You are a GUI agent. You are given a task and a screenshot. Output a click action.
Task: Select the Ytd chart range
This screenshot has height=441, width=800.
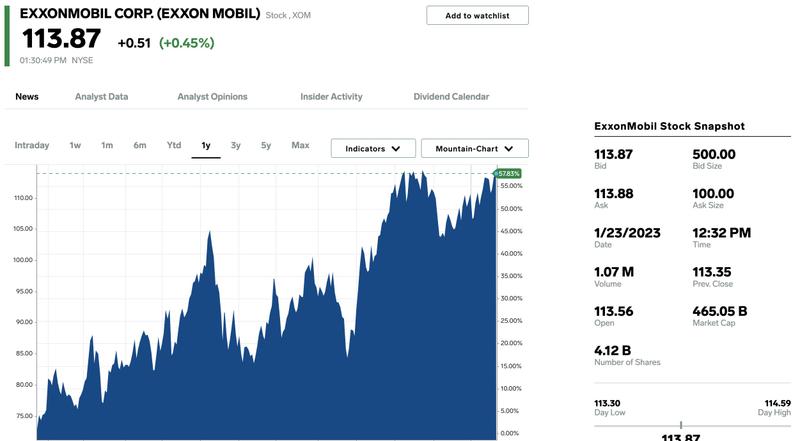pyautogui.click(x=174, y=145)
